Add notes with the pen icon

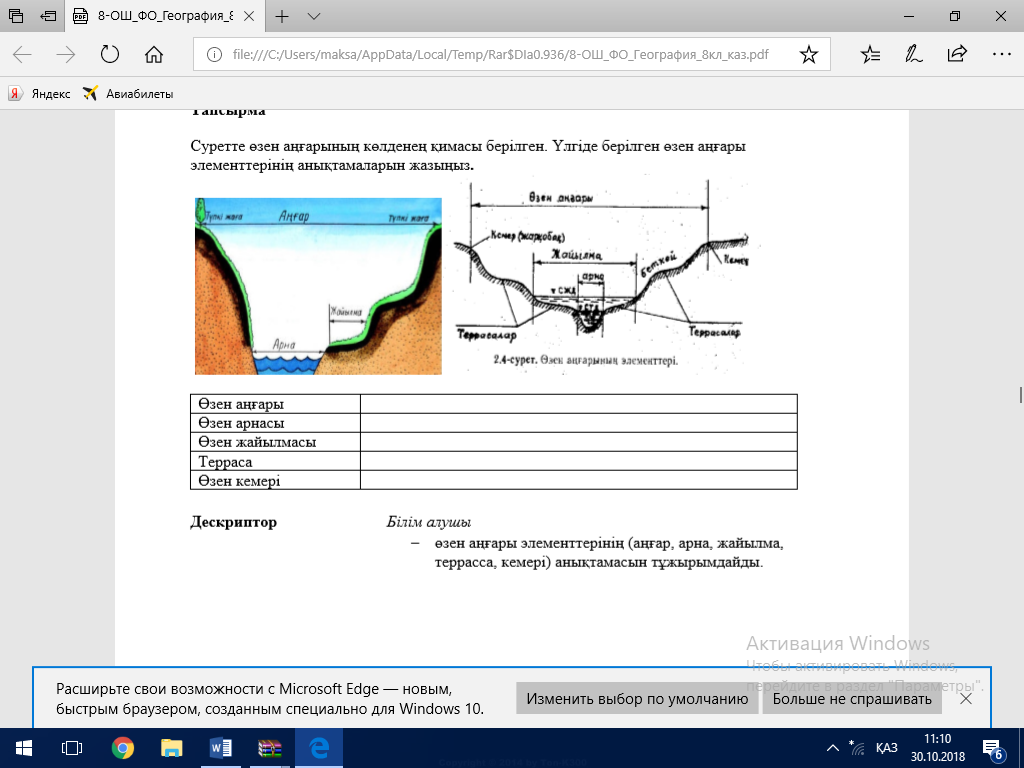pos(914,54)
